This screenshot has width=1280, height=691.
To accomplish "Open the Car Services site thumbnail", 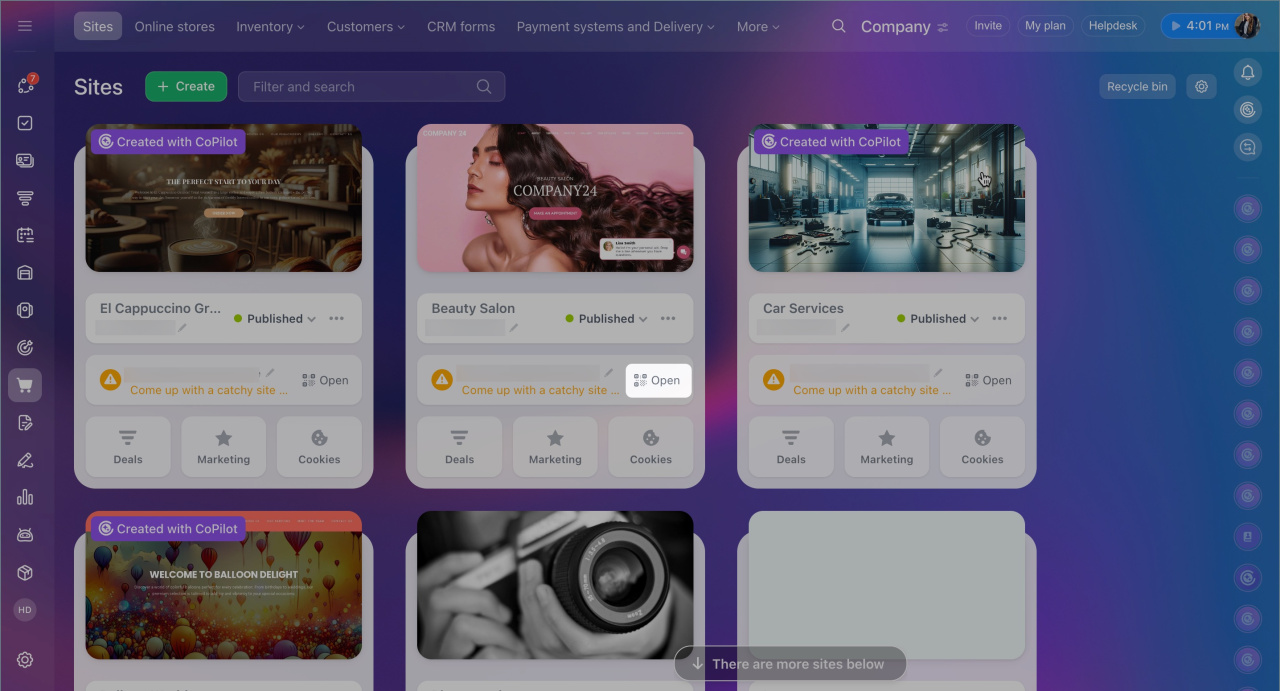I will tap(886, 198).
